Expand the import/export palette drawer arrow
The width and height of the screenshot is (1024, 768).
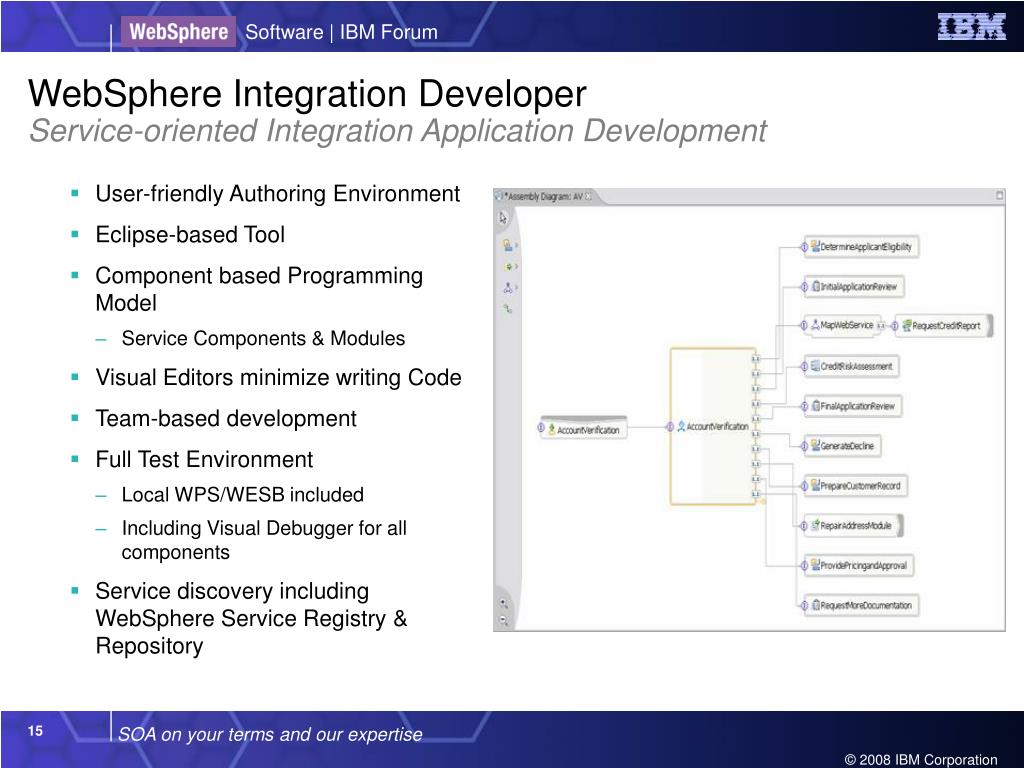point(516,266)
